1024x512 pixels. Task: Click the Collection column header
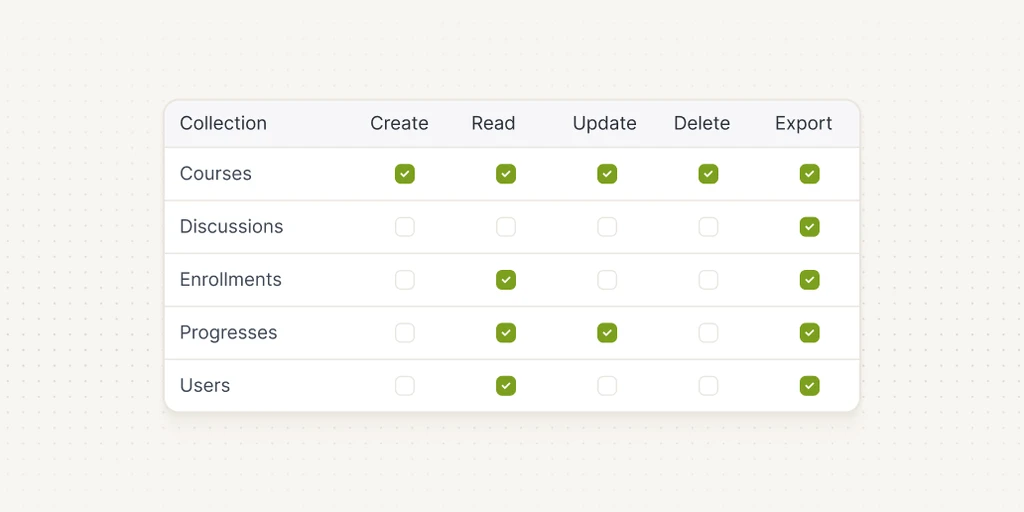223,123
